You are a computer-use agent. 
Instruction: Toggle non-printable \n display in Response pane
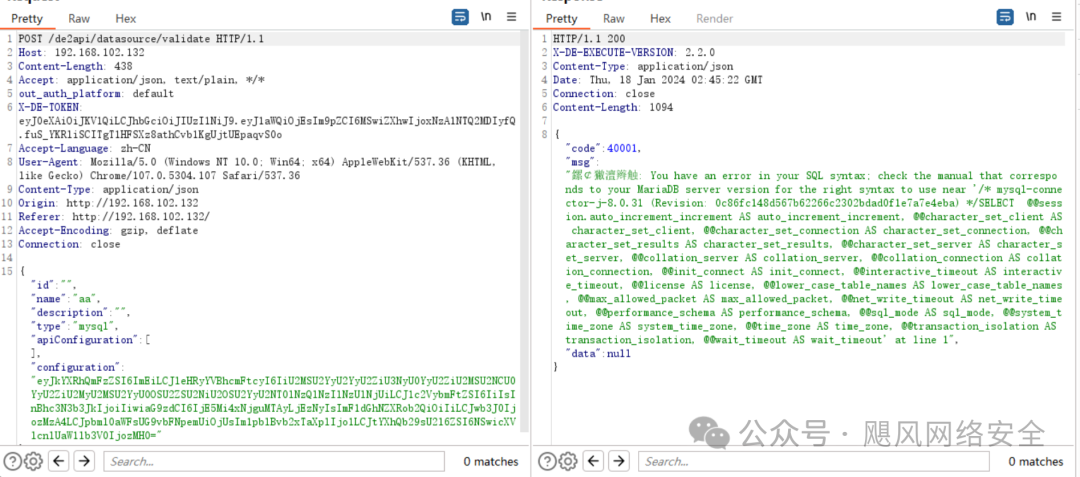(1031, 17)
